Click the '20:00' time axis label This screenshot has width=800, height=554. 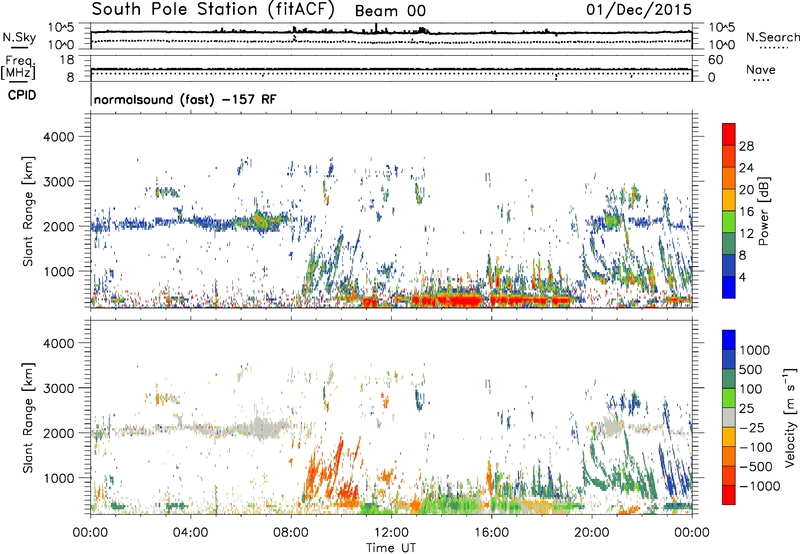click(591, 533)
